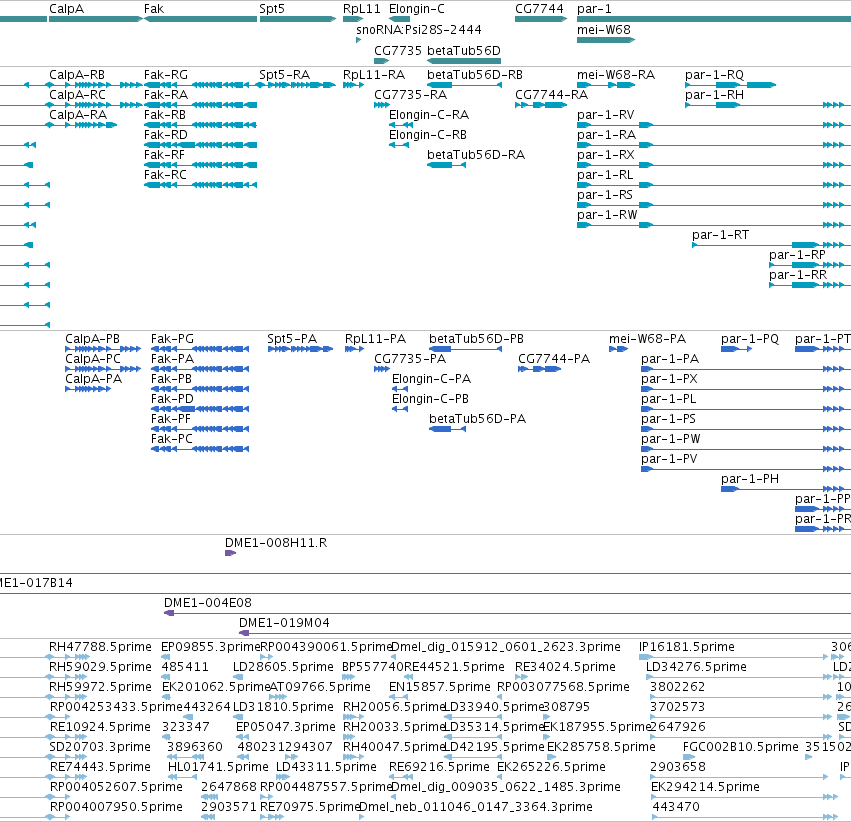Click EST LD28605.5prime

click(x=283, y=667)
